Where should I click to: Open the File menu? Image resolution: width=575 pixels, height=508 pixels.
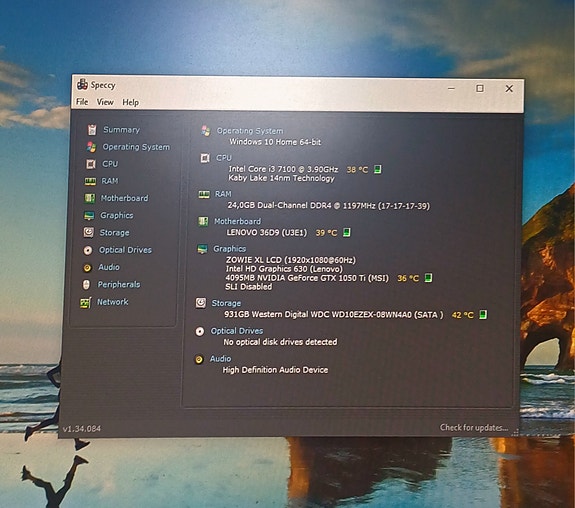tap(82, 102)
